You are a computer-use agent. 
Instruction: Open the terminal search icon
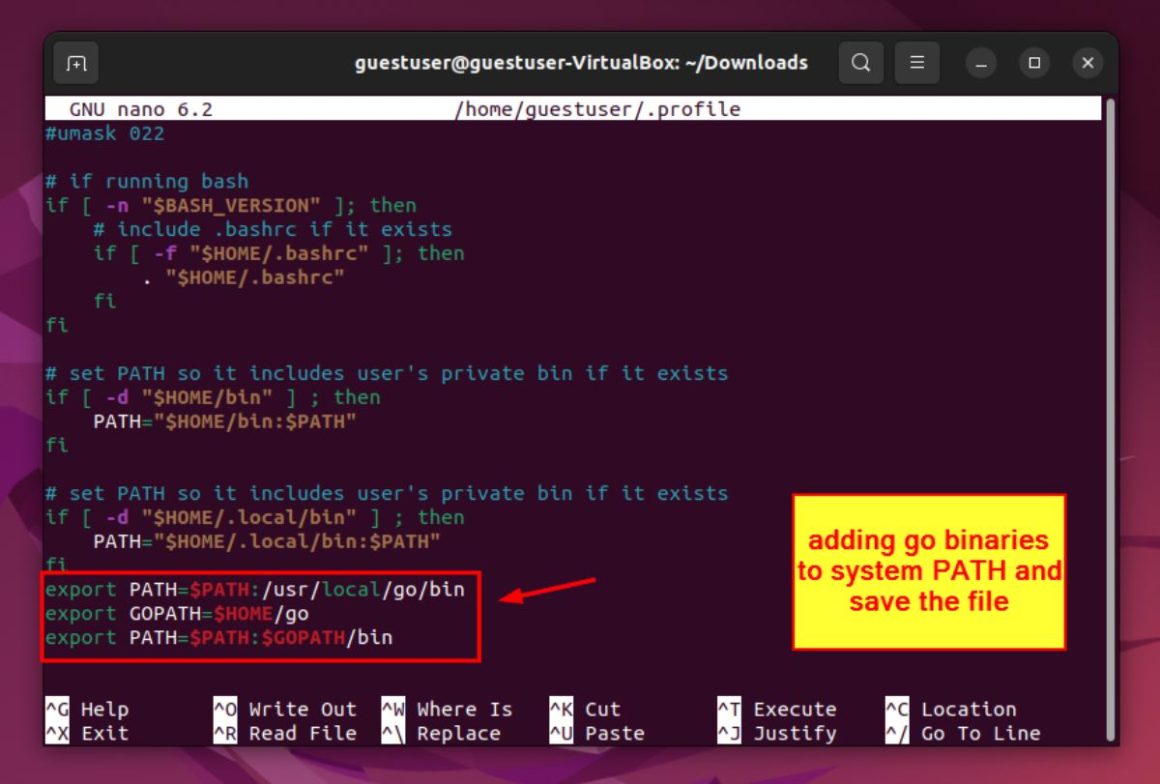860,62
